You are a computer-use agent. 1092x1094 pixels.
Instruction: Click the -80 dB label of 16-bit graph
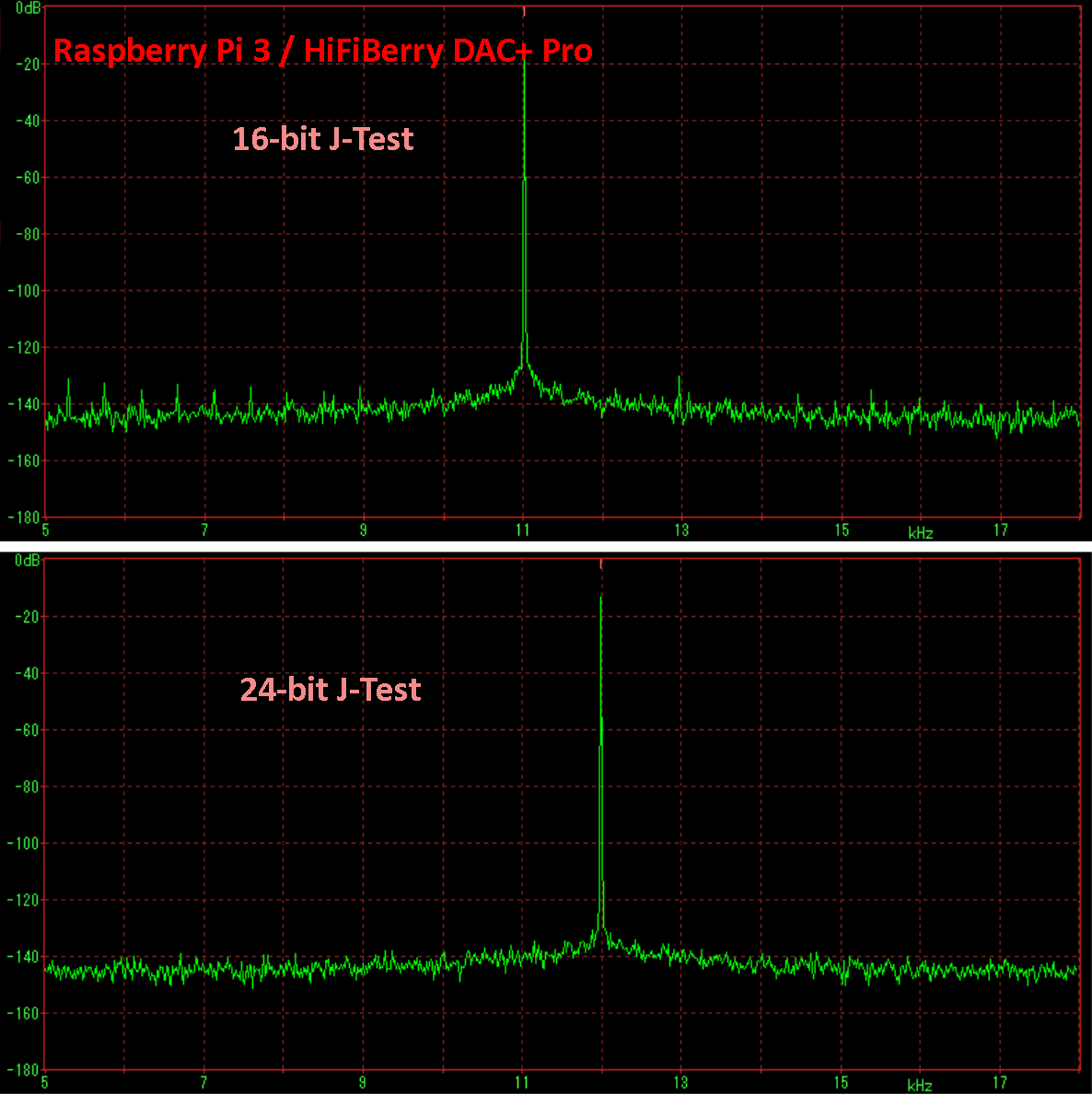28,234
